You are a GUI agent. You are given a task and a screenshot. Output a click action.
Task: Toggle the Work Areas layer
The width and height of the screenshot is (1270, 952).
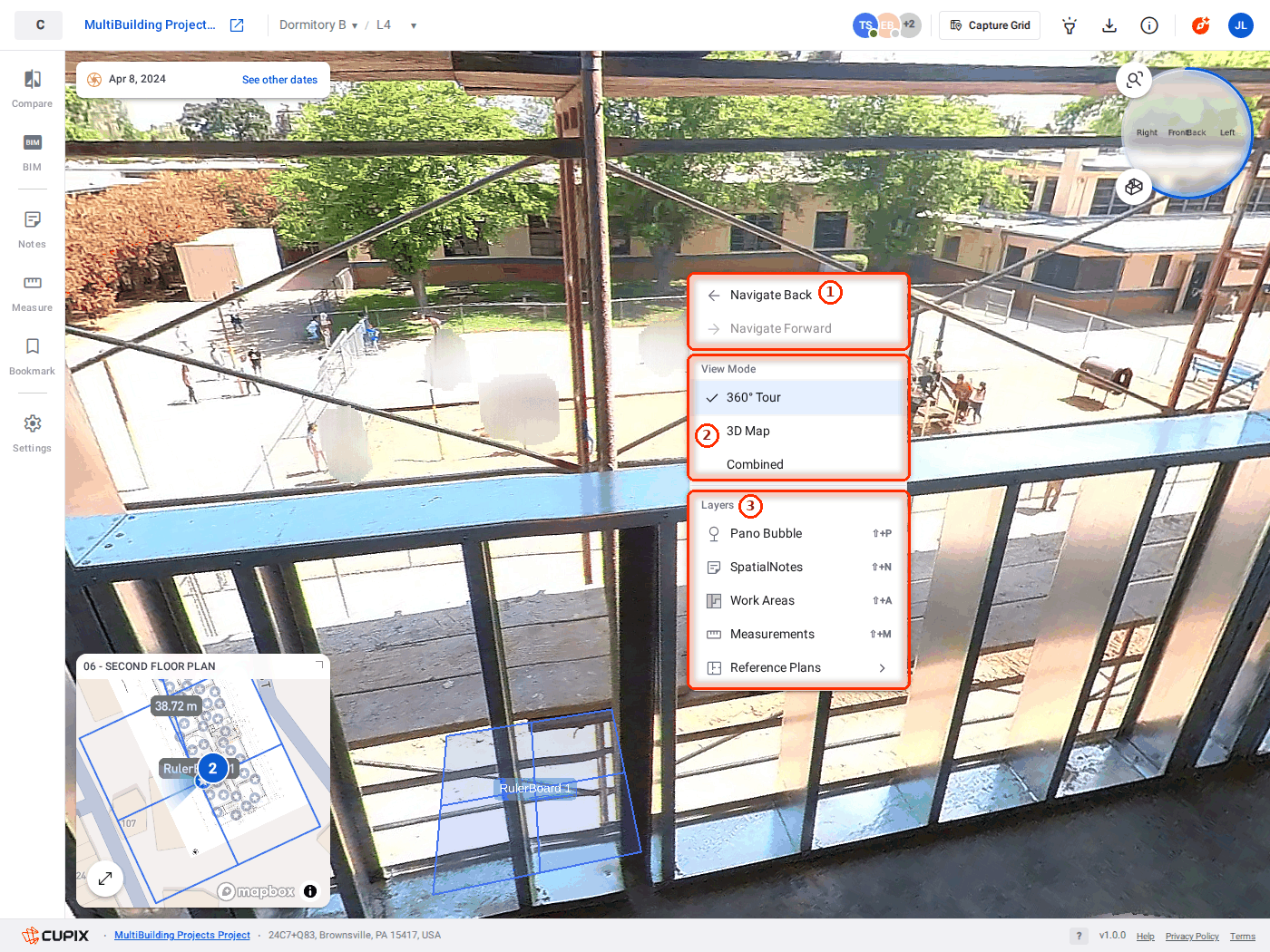[799, 600]
